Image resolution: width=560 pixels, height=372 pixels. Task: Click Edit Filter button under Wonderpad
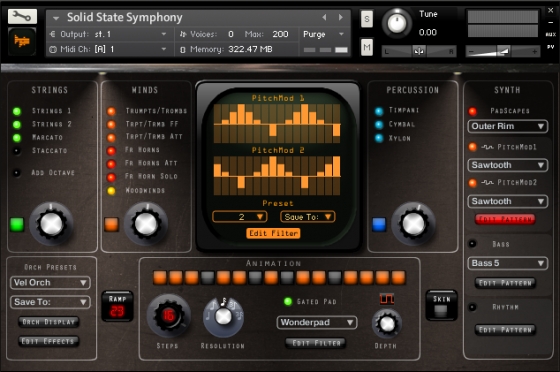tap(316, 343)
